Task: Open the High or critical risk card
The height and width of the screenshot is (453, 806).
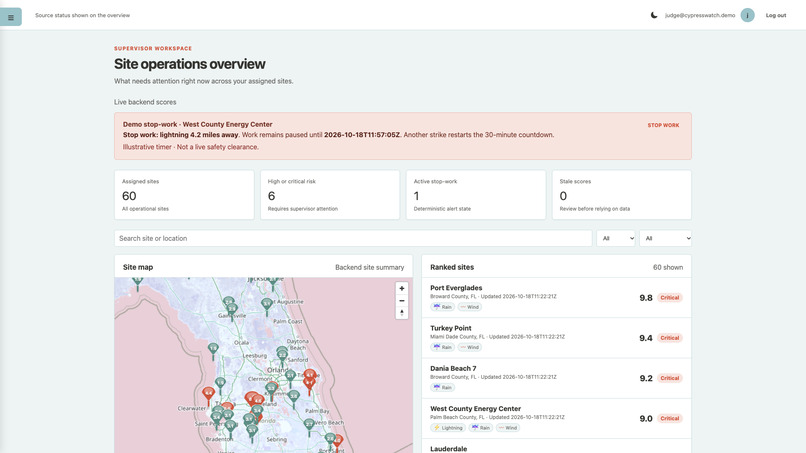Action: tap(330, 195)
